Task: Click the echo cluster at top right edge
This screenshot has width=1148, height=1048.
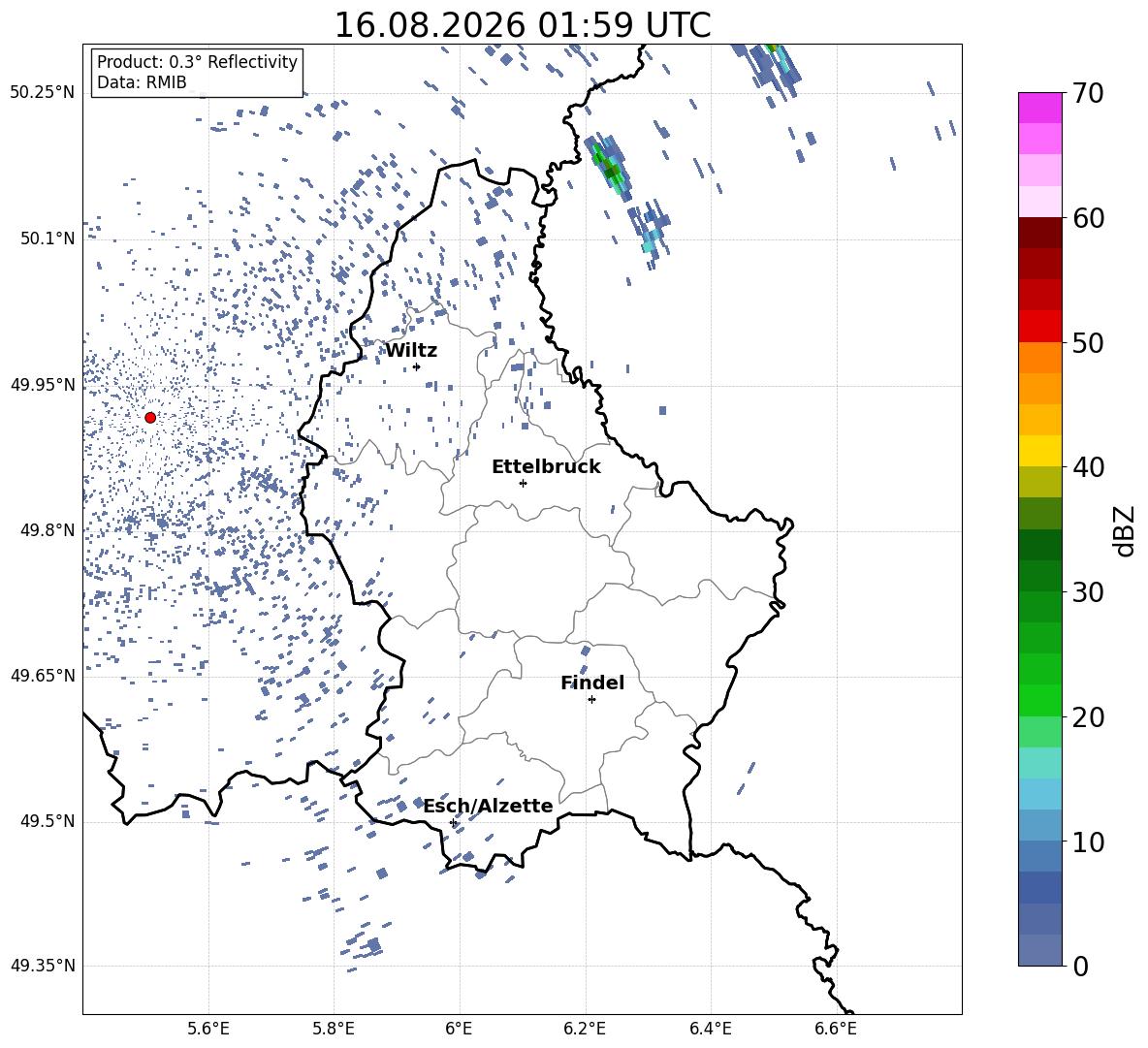Action: [x=772, y=71]
